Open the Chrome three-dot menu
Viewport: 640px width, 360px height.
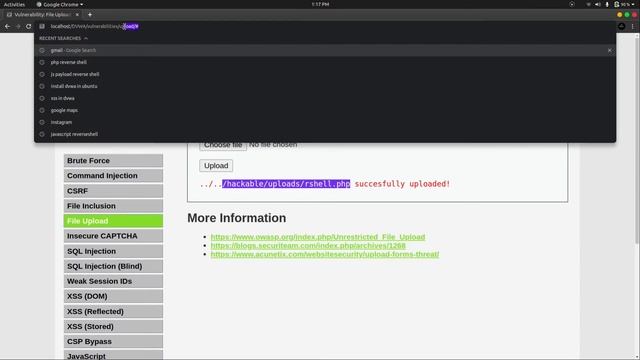point(633,26)
